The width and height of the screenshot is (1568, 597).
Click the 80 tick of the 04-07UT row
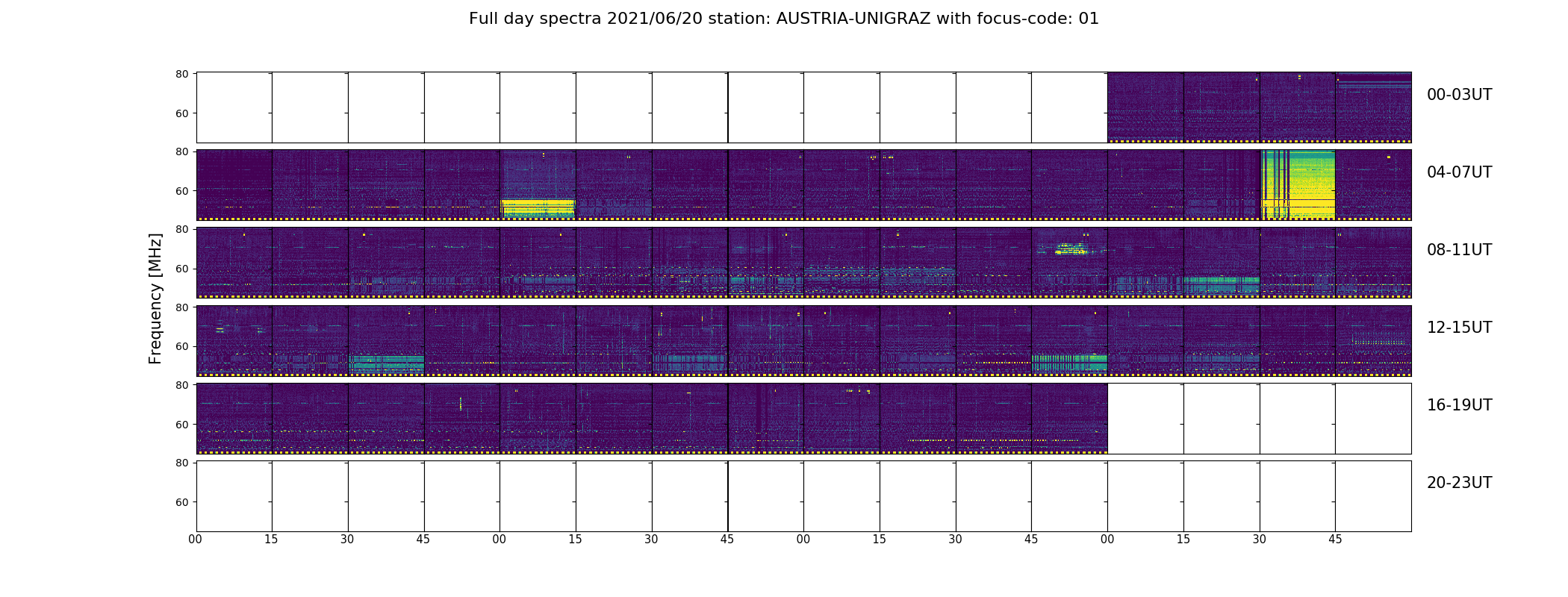click(181, 151)
